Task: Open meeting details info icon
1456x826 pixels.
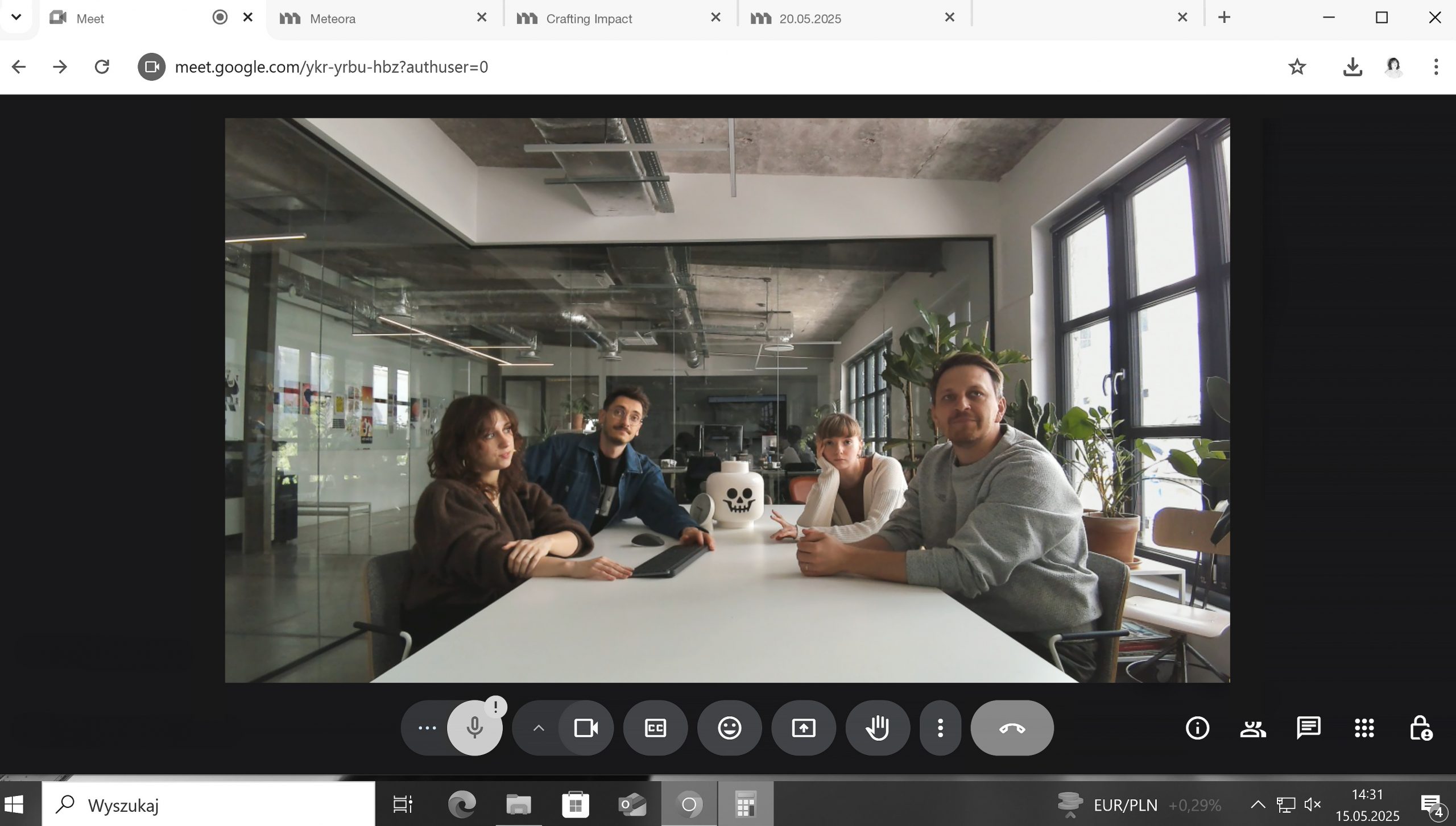Action: [1197, 728]
